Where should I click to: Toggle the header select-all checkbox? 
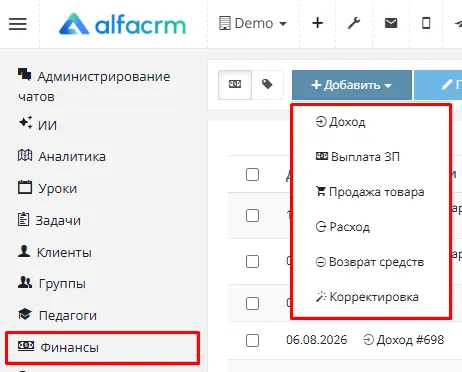[252, 174]
